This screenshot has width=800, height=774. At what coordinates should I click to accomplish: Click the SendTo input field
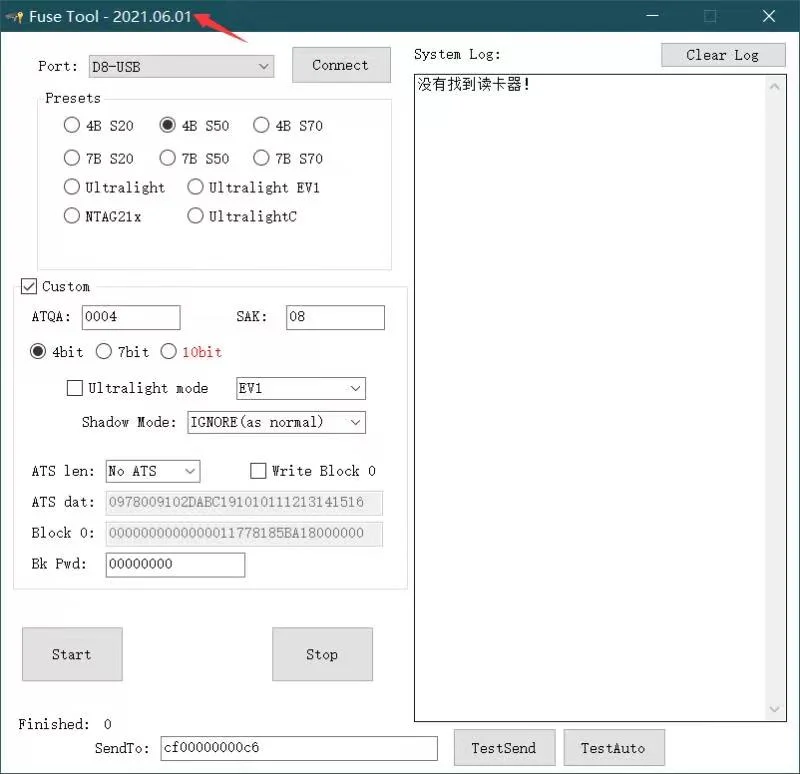298,748
